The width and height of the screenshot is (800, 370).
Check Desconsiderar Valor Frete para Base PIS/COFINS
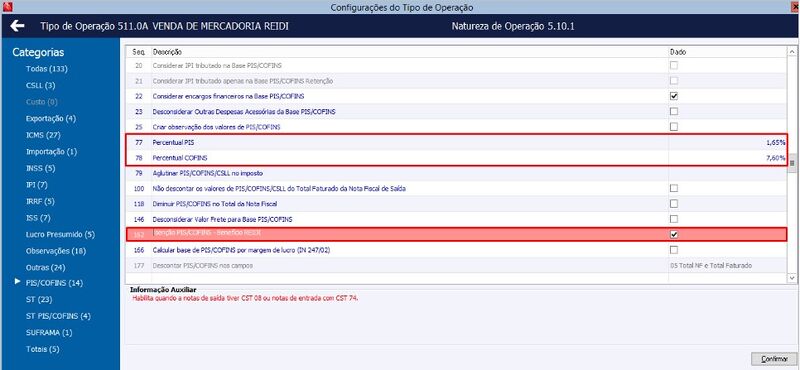click(674, 219)
